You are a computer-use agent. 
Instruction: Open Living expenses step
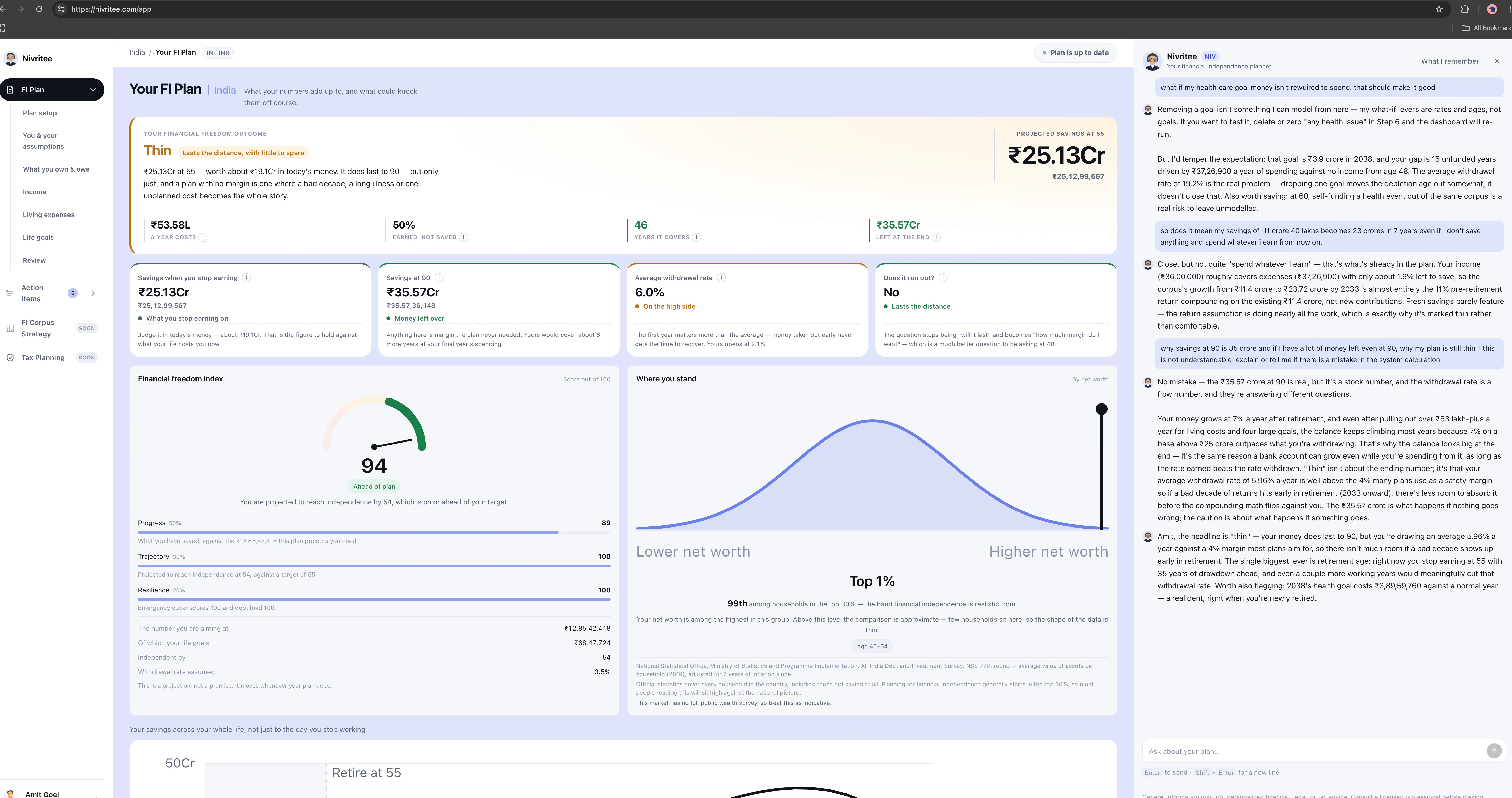pos(49,215)
